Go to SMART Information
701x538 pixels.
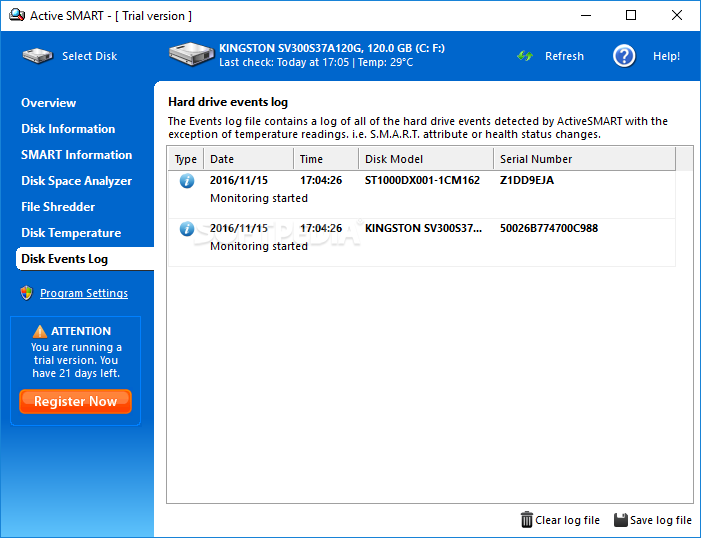(x=76, y=155)
